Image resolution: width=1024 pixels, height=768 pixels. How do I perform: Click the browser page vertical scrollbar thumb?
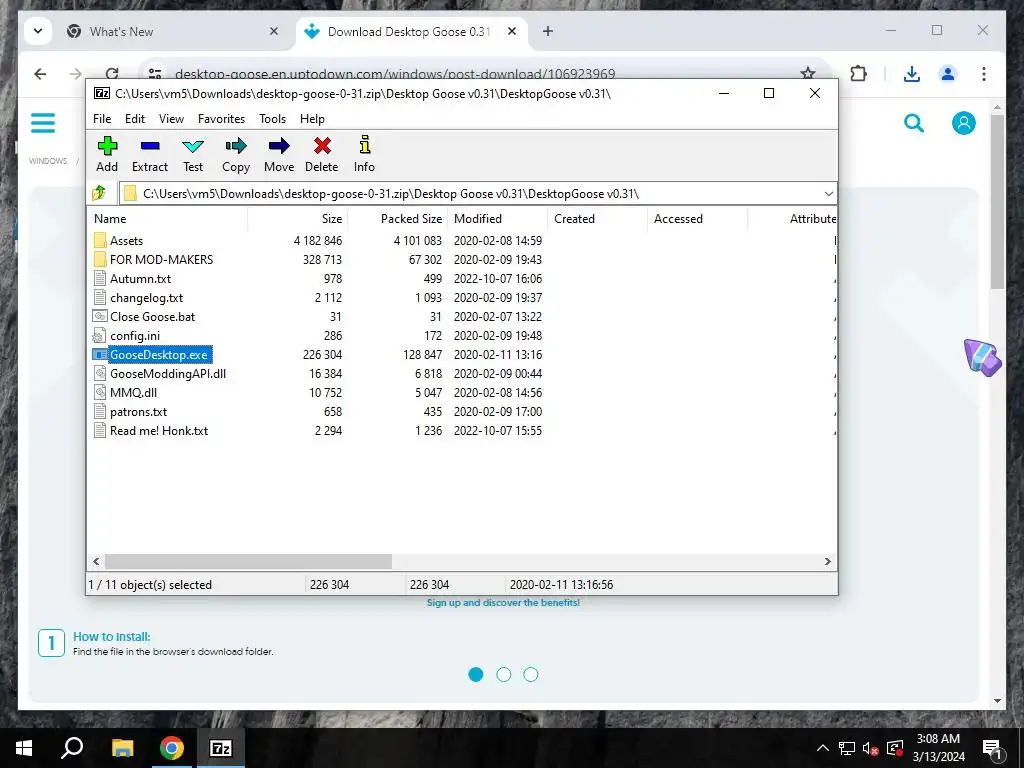997,201
